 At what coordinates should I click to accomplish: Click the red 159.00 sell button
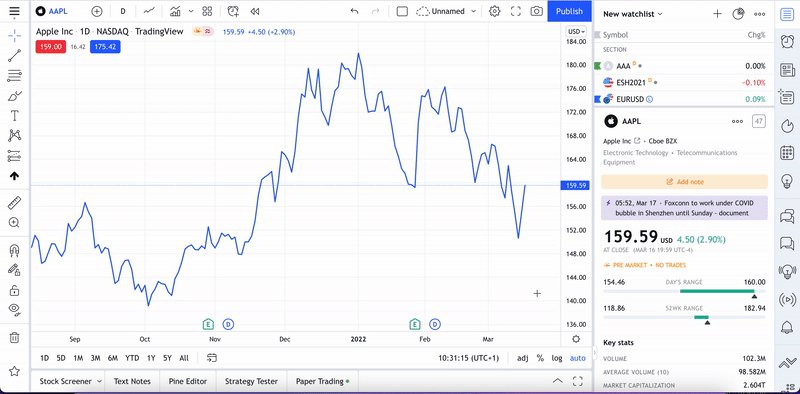coord(51,47)
